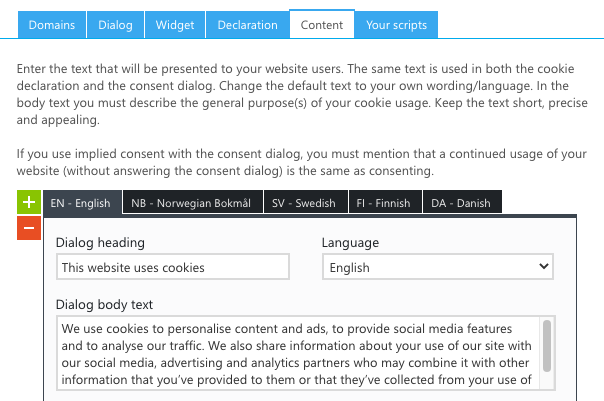Viewport: 604px width, 401px height.
Task: Open the DA - Danish language tab
Action: coord(462,202)
